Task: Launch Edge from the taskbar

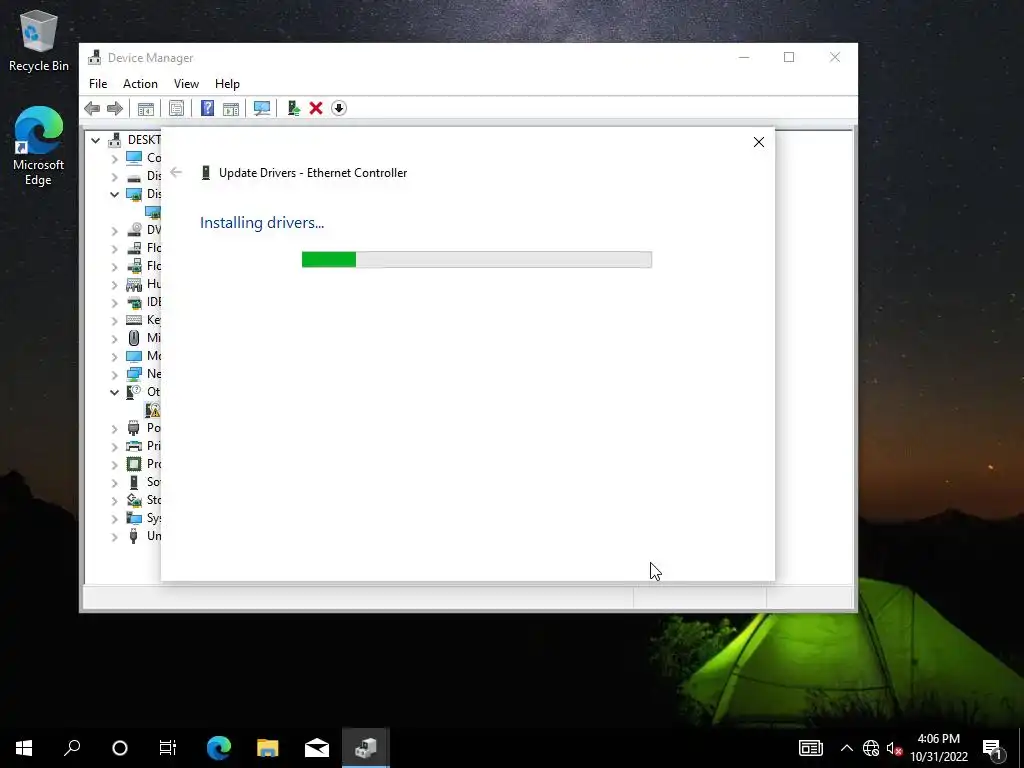Action: [x=219, y=748]
